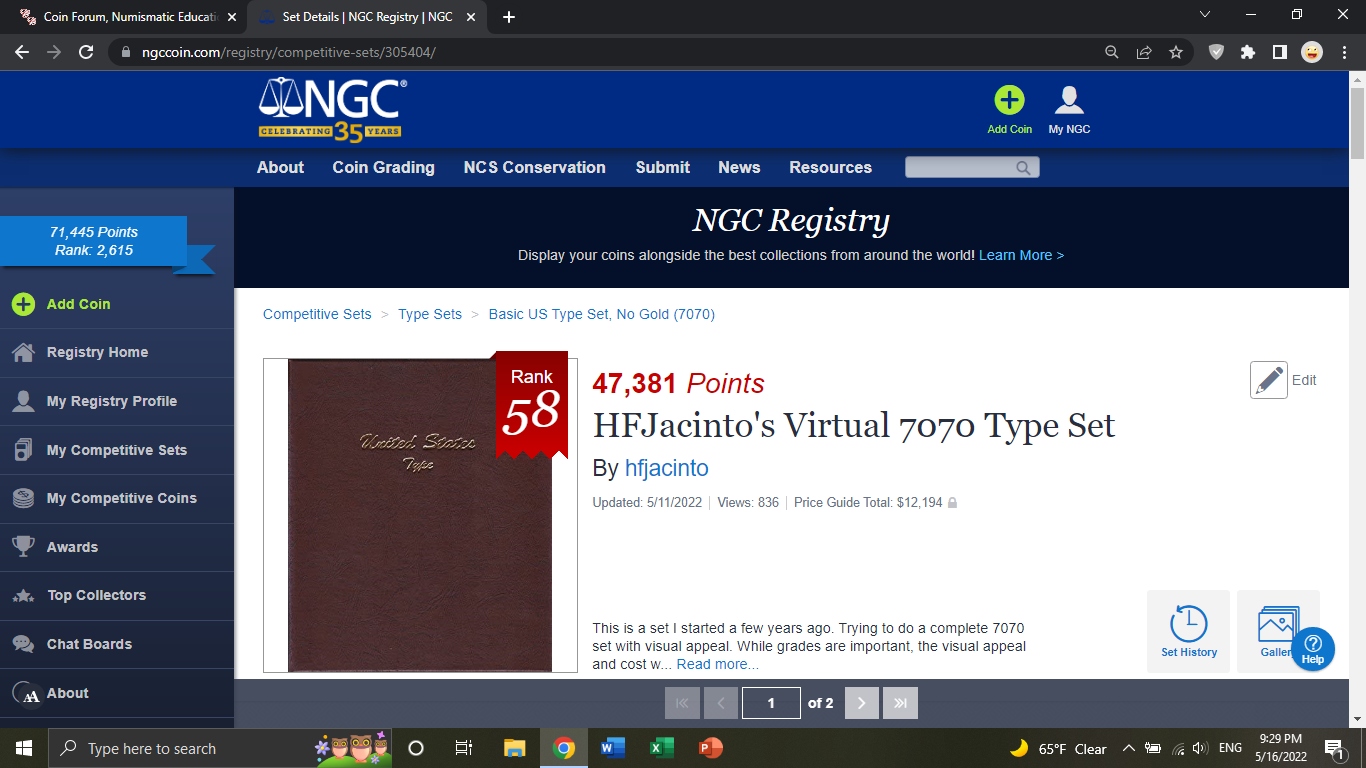The image size is (1366, 768).
Task: Click the United States Type album thumbnail
Action: click(420, 515)
